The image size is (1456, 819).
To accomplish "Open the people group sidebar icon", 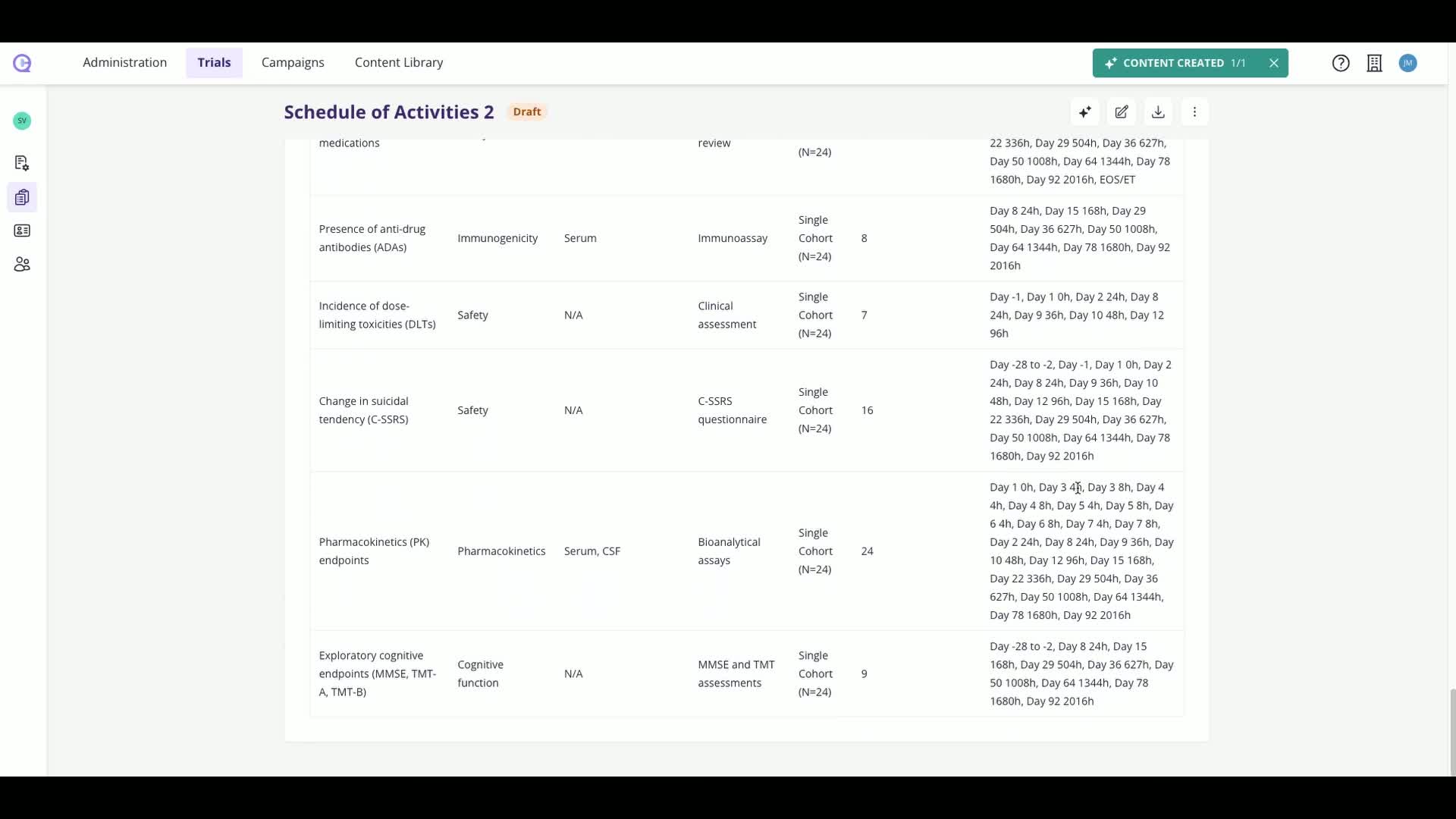I will click(x=22, y=264).
